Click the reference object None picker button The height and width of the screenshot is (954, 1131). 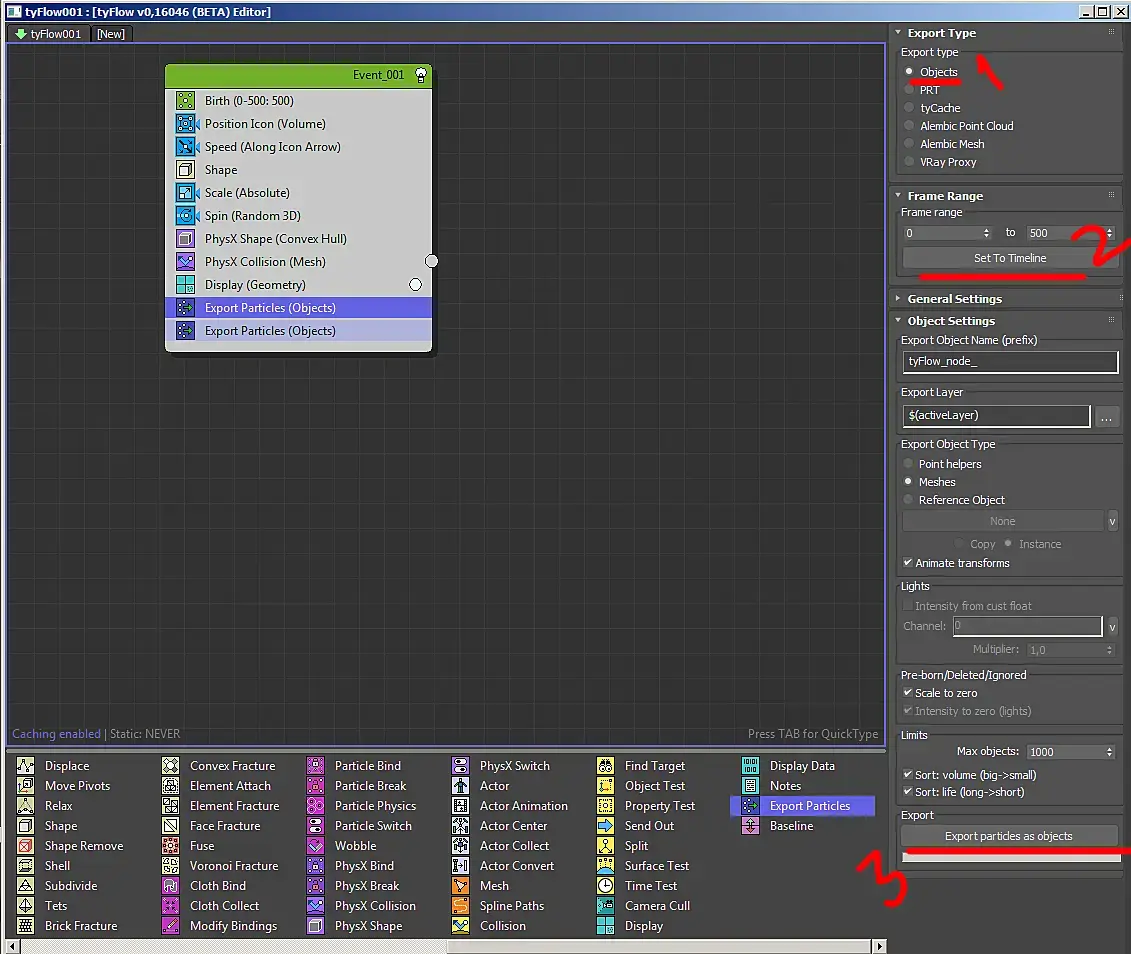coord(1003,521)
